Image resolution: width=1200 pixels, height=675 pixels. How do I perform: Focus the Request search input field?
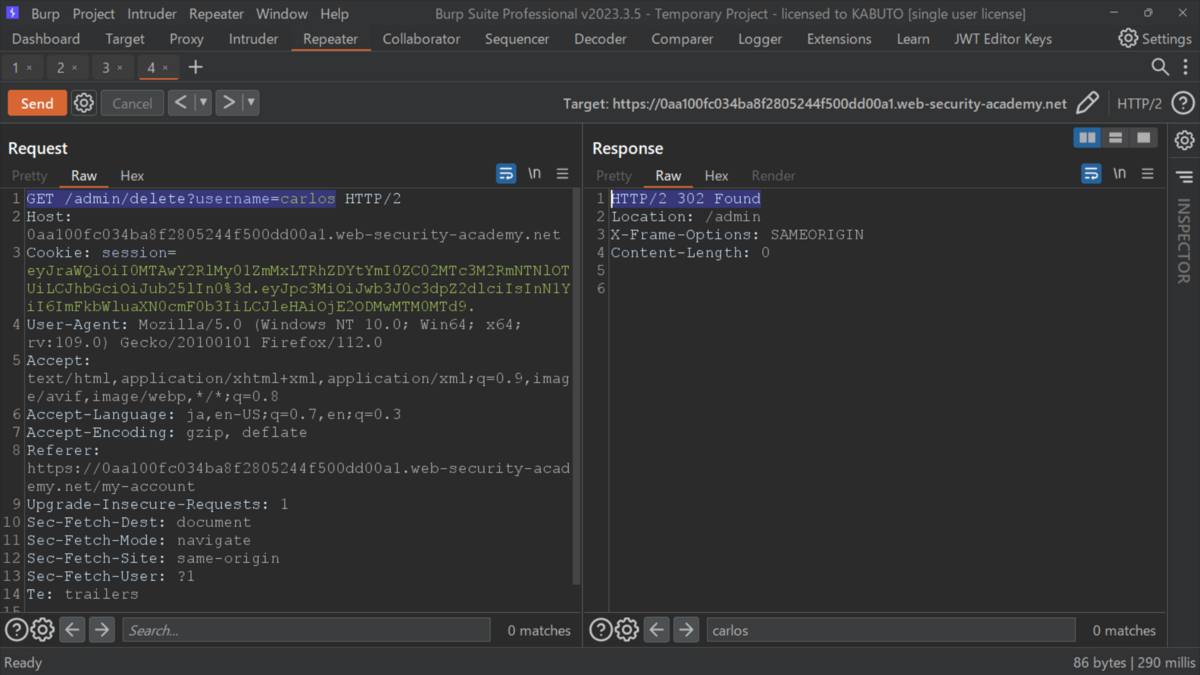(x=306, y=630)
